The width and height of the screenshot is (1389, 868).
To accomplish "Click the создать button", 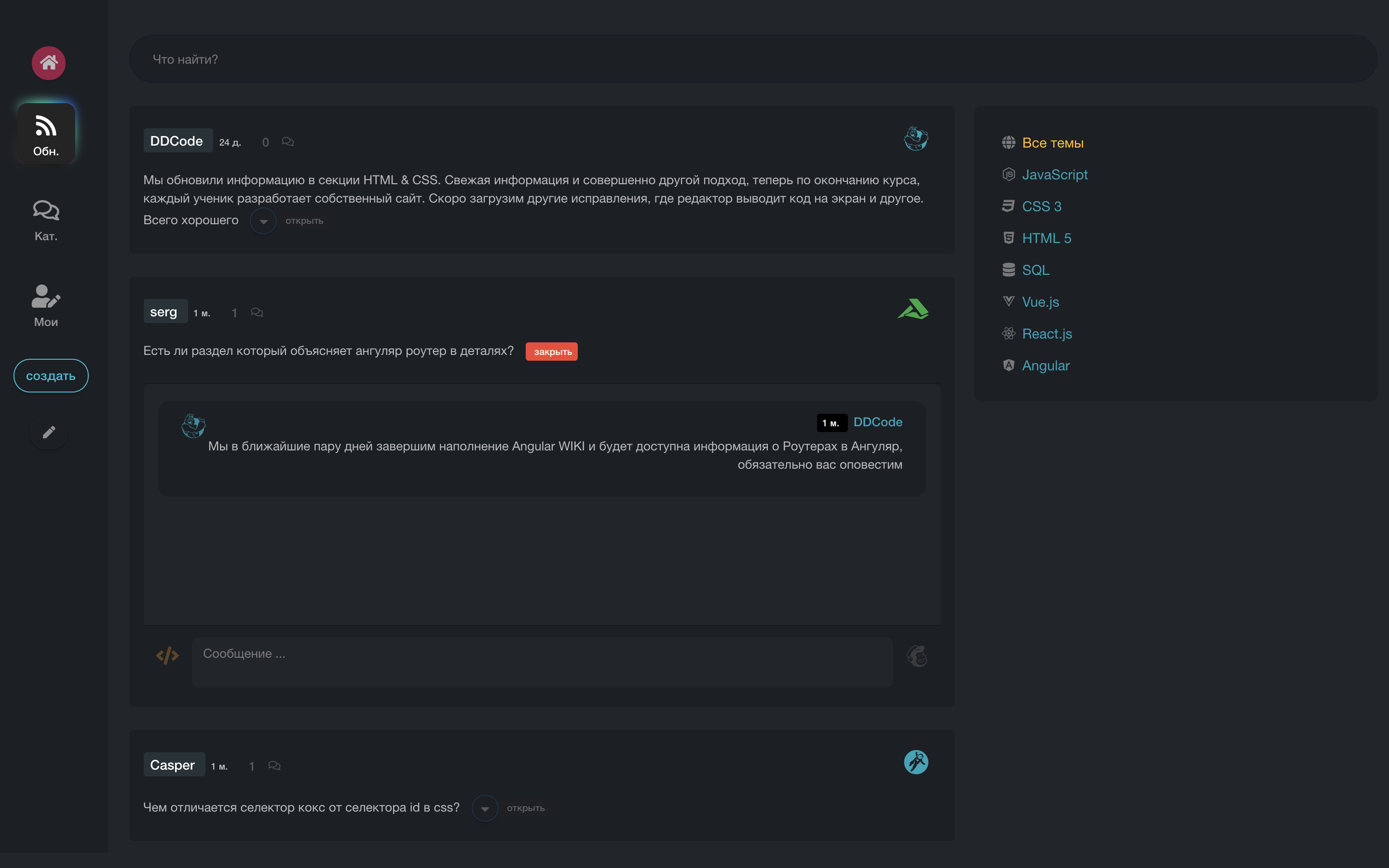I will click(51, 376).
